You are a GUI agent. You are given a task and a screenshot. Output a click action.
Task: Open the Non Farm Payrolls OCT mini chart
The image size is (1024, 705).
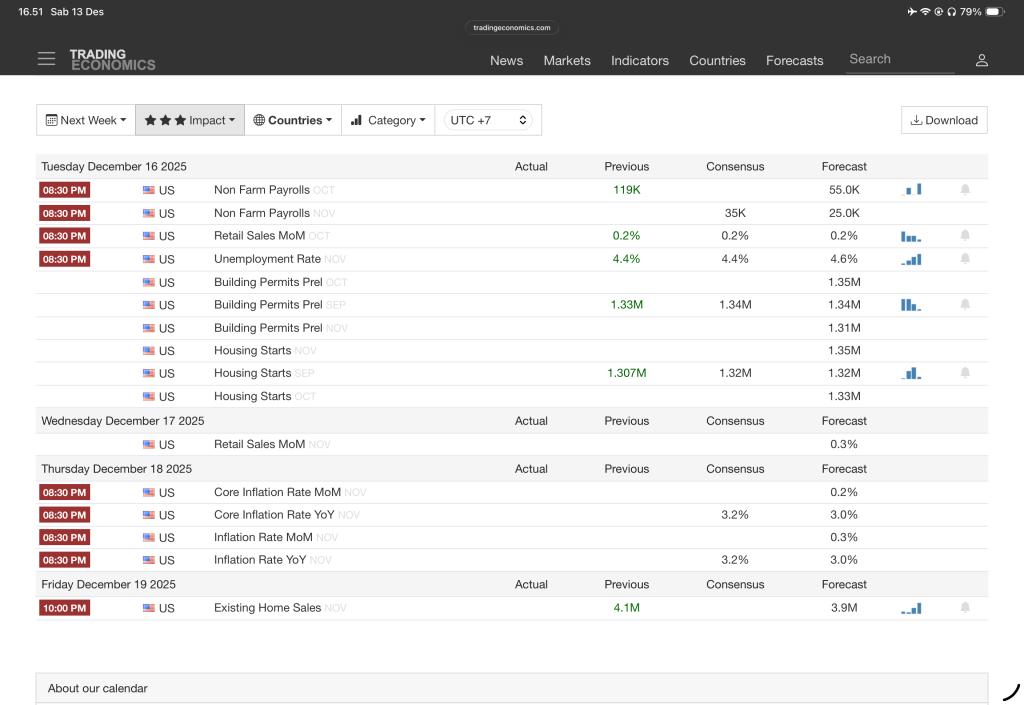(x=911, y=189)
